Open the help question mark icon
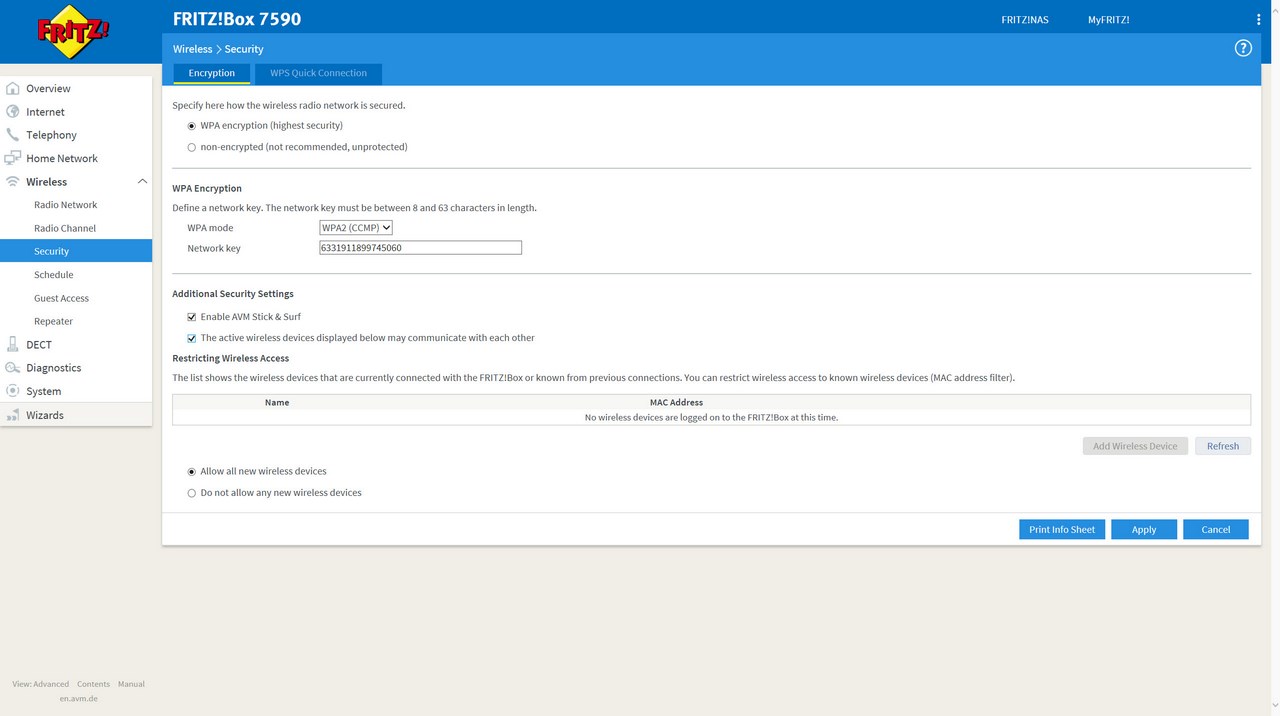Image resolution: width=1280 pixels, height=716 pixels. point(1243,48)
